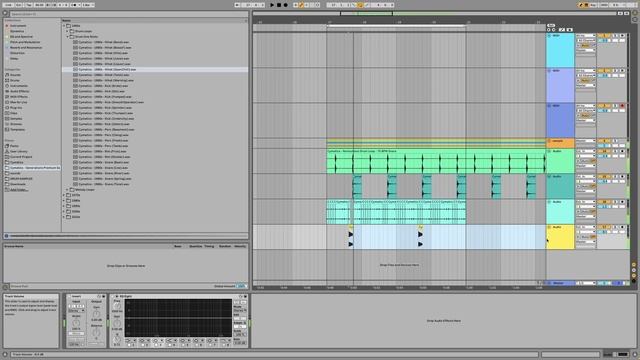Open the Audio Effects category

19,91
